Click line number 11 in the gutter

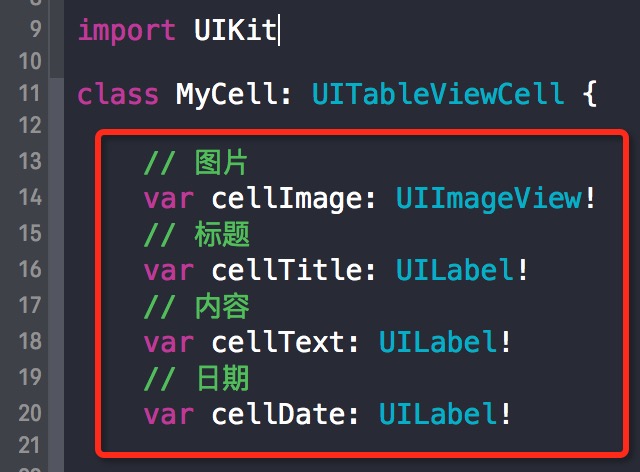[30, 95]
